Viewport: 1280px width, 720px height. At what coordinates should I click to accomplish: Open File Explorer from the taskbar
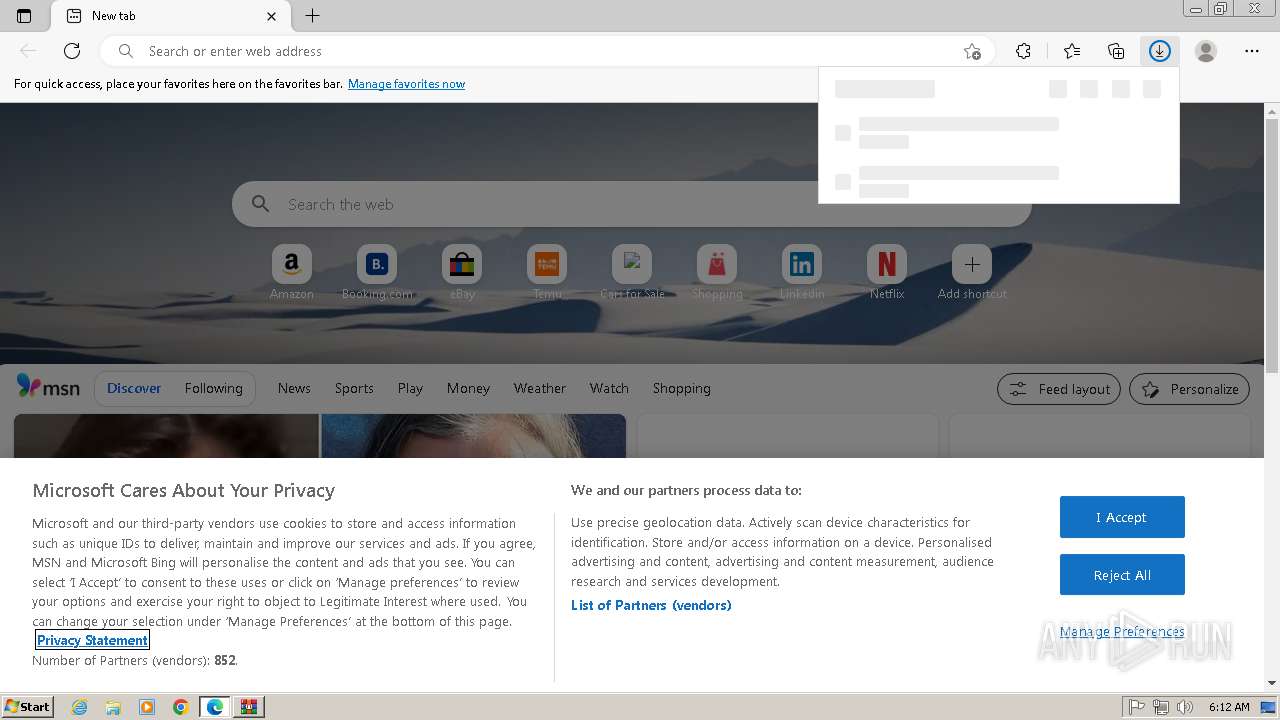(x=113, y=707)
